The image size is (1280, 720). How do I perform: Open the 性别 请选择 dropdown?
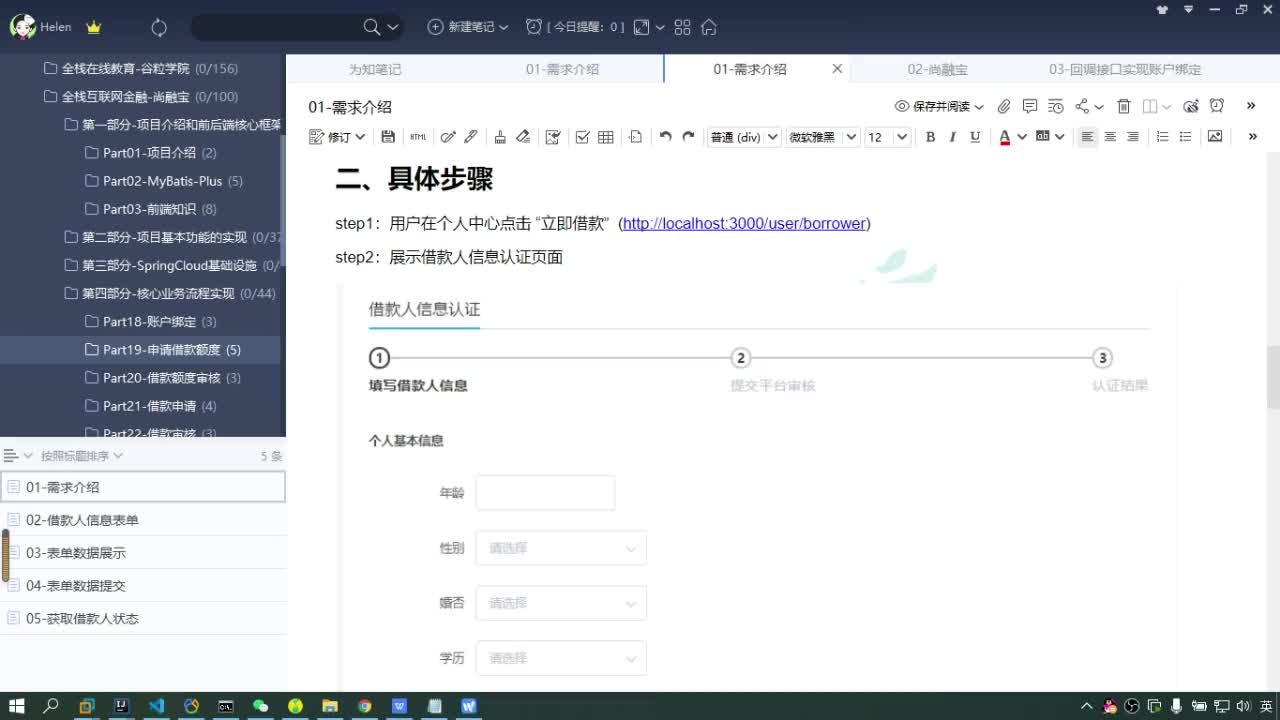coord(561,548)
